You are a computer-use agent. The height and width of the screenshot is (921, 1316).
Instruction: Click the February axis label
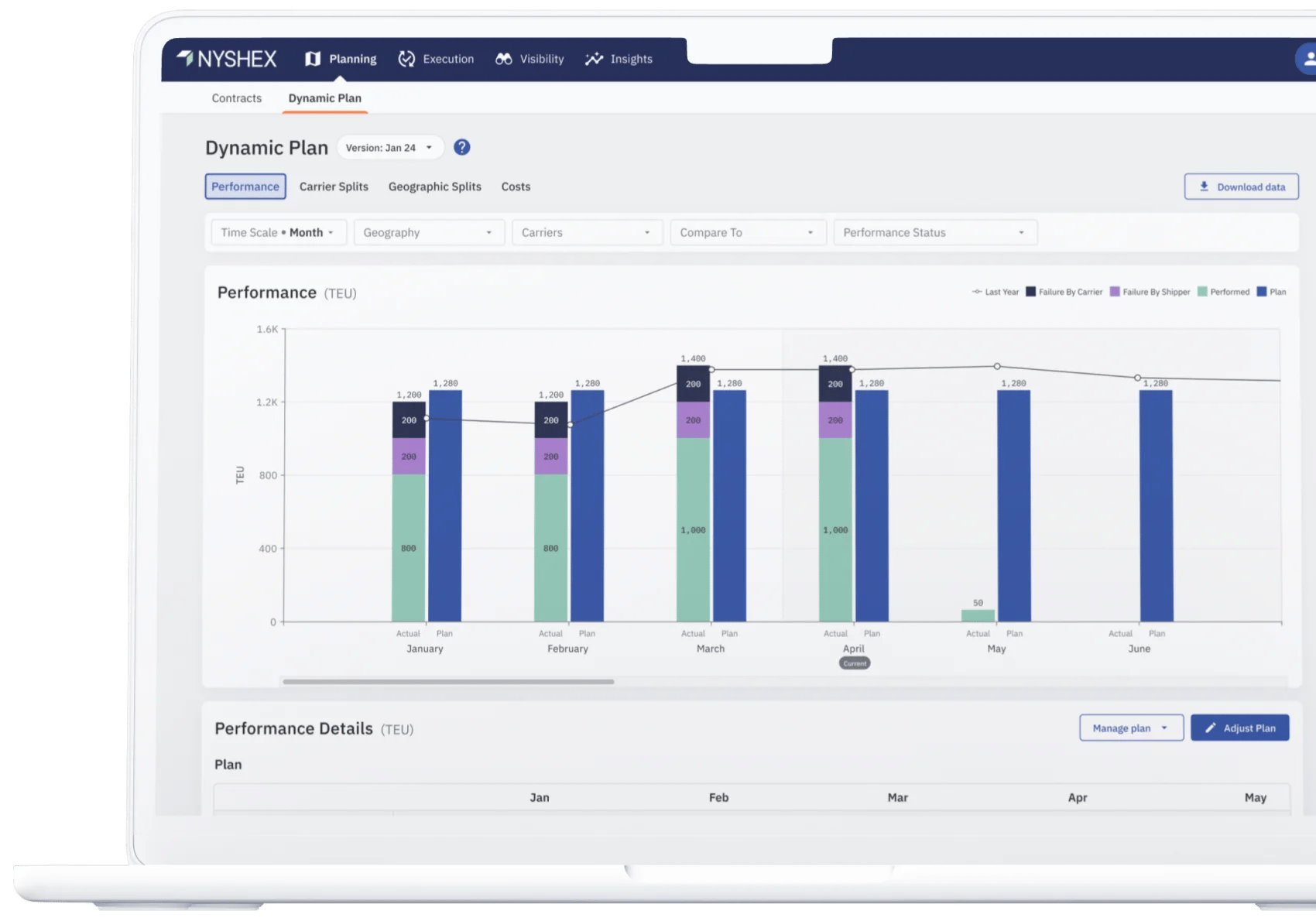click(567, 649)
